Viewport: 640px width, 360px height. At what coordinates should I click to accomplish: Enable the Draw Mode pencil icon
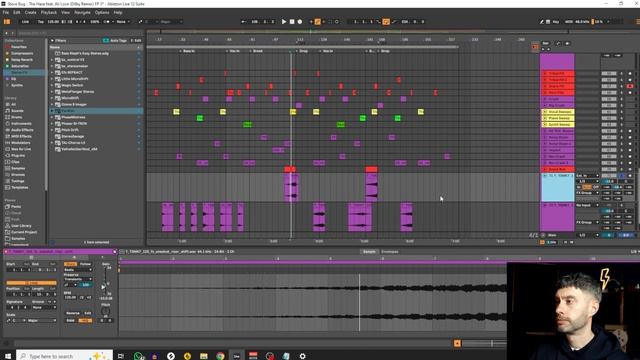pos(542,22)
